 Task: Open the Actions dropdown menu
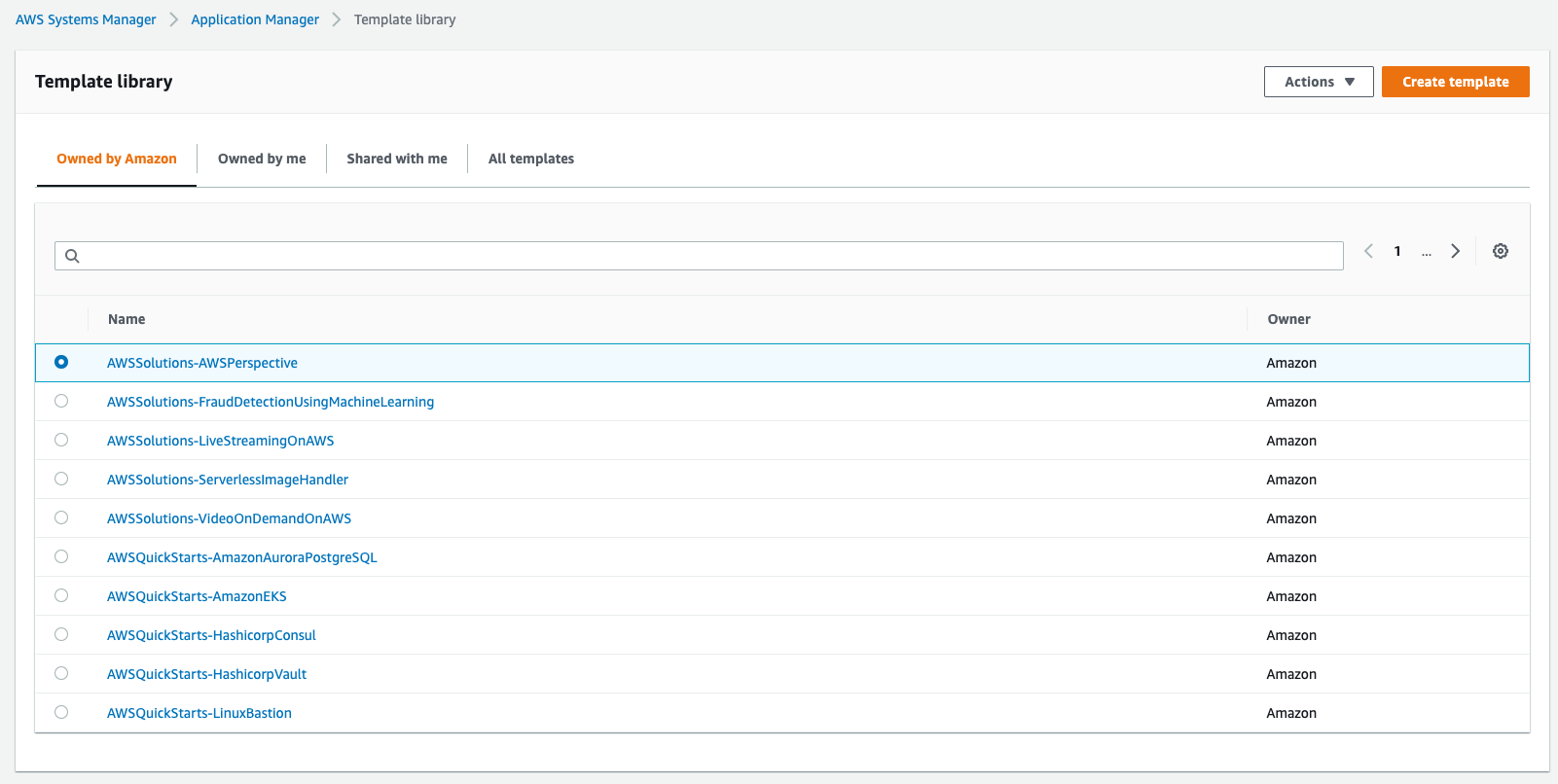pyautogui.click(x=1319, y=82)
